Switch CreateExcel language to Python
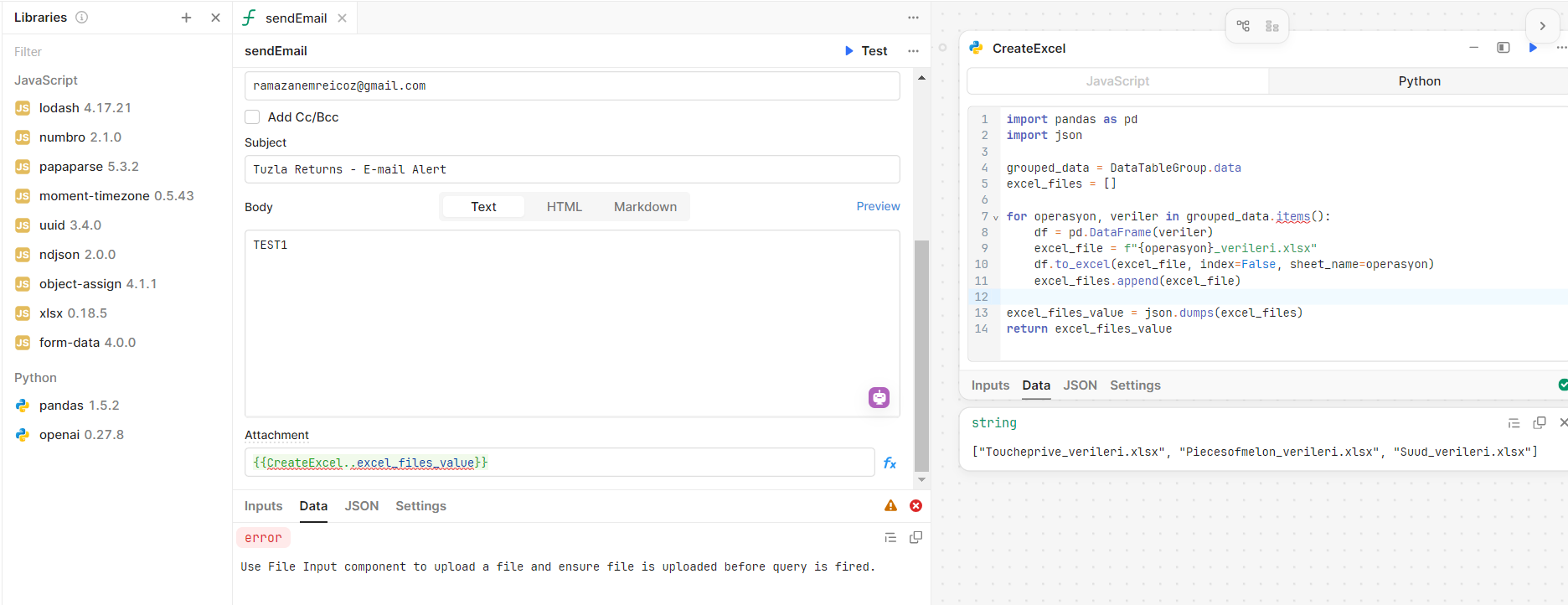 coord(1419,81)
